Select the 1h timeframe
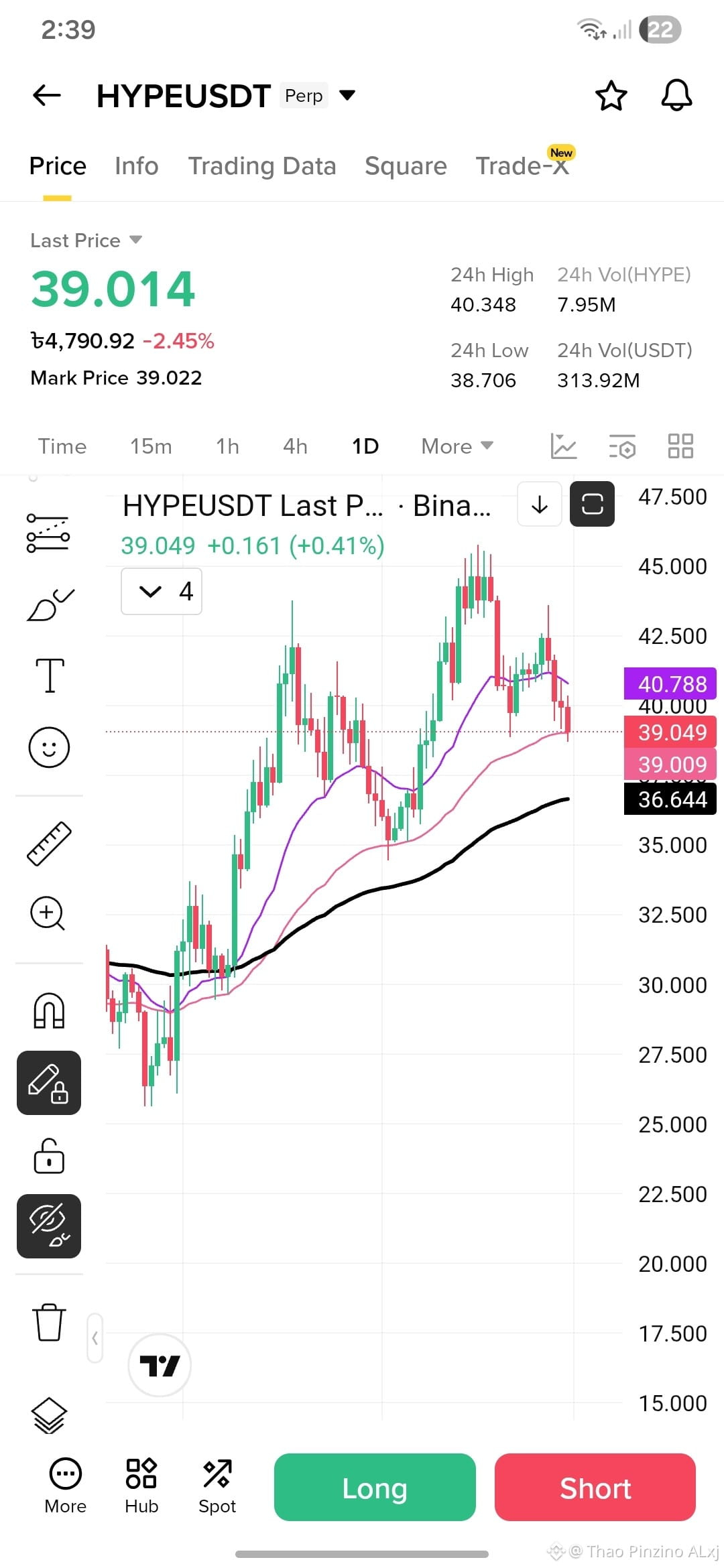724x1568 pixels. coord(228,446)
